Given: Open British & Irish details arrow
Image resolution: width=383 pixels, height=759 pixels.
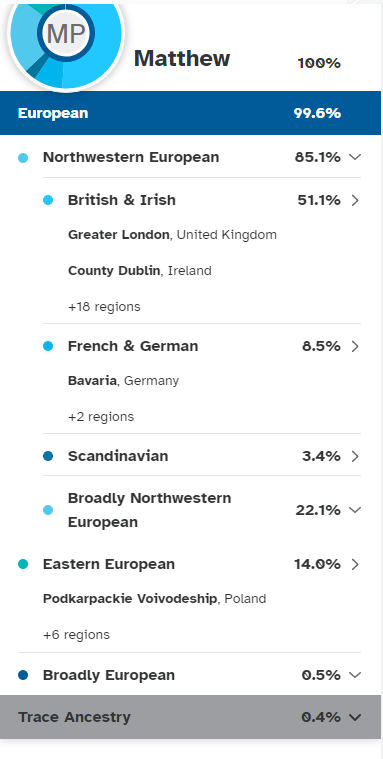Looking at the screenshot, I should click(355, 200).
